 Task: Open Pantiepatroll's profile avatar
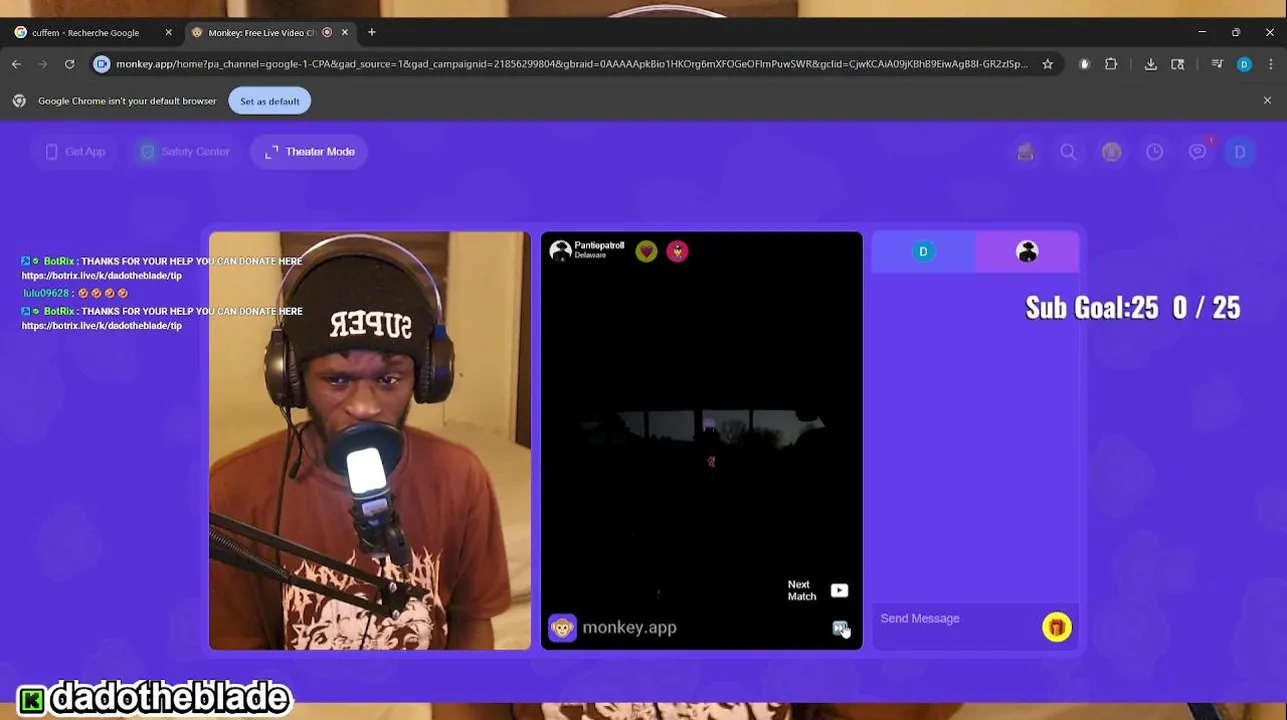point(560,251)
